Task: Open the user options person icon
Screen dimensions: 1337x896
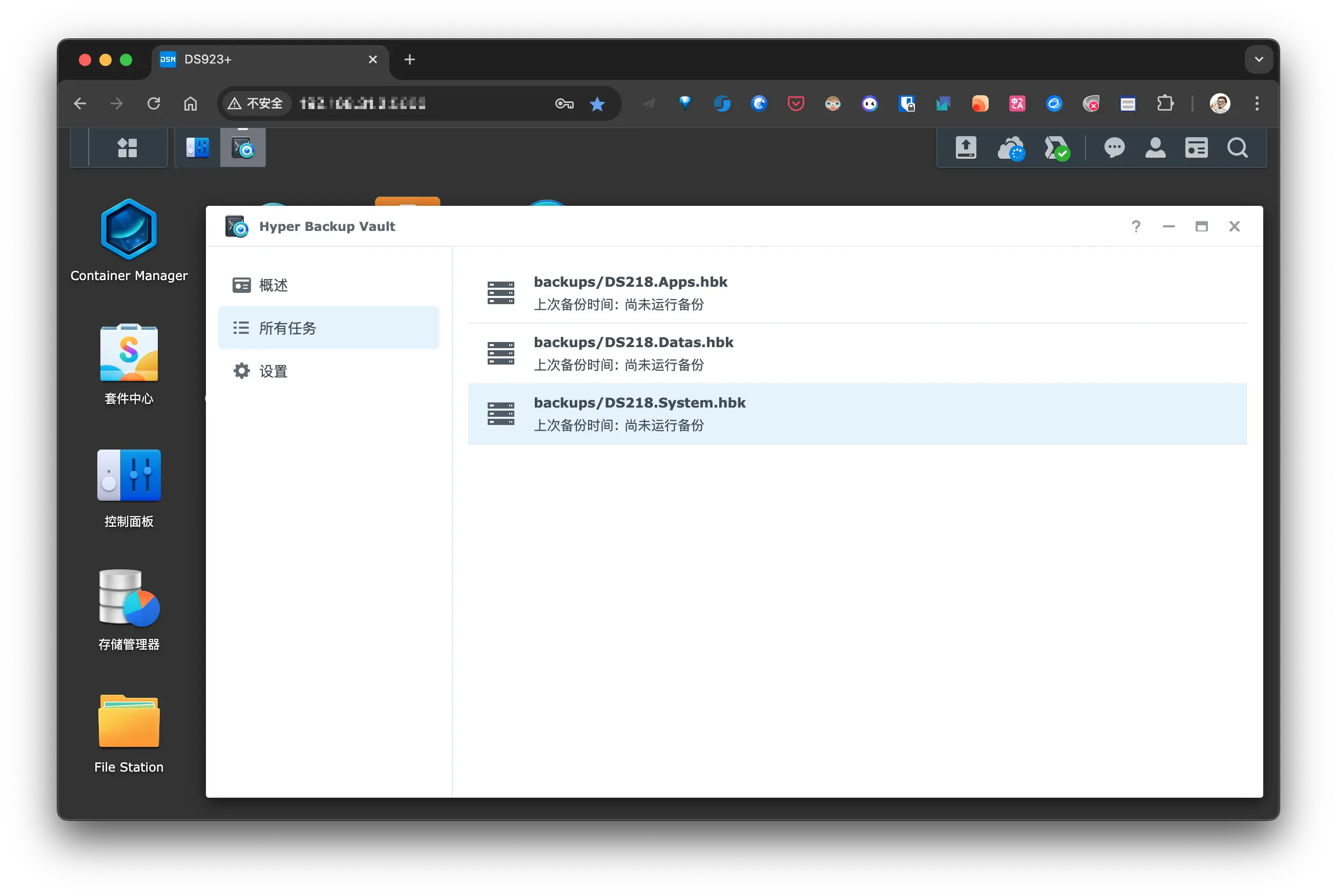Action: coord(1155,148)
